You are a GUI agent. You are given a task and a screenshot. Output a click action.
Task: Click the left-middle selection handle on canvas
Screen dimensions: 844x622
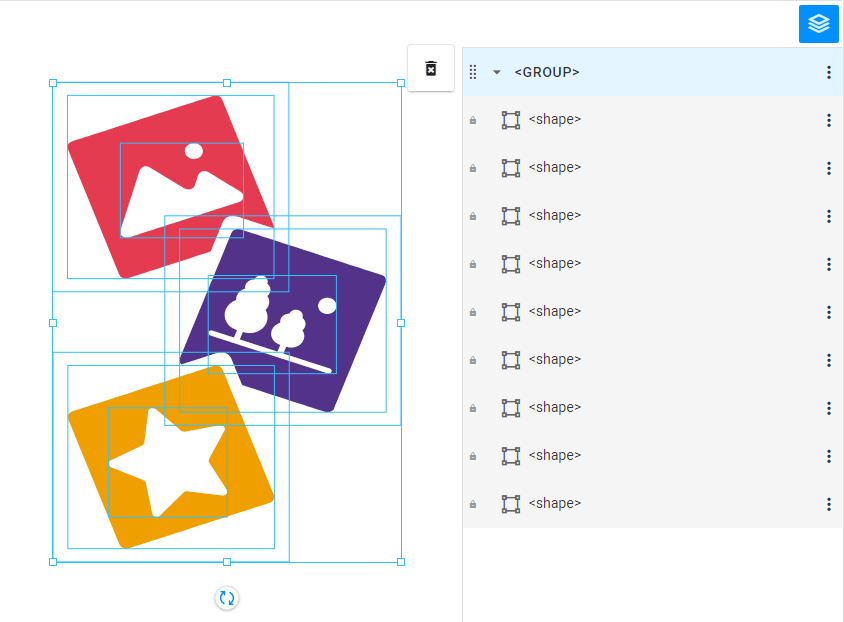click(x=53, y=323)
